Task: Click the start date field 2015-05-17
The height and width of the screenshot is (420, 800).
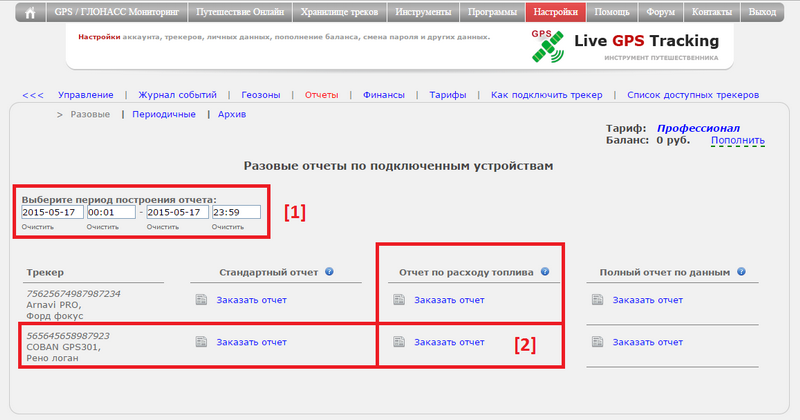Action: (51, 212)
